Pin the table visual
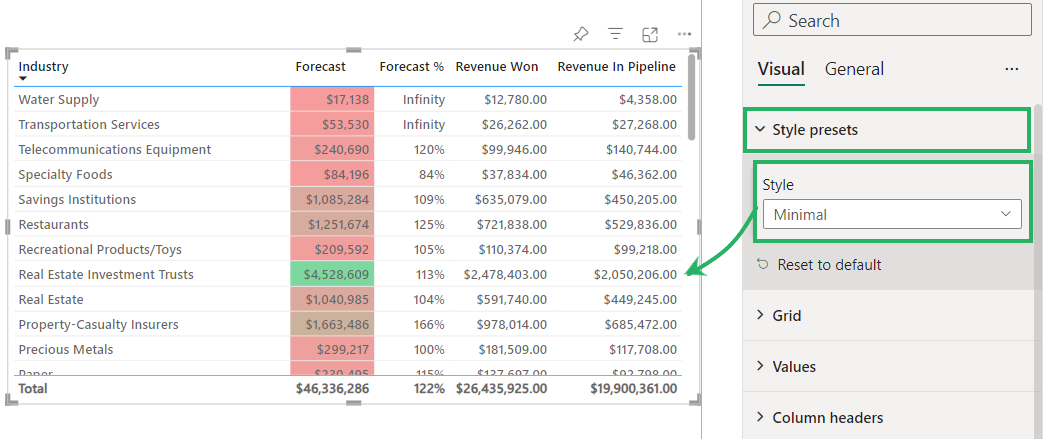The image size is (1043, 439). coord(580,34)
